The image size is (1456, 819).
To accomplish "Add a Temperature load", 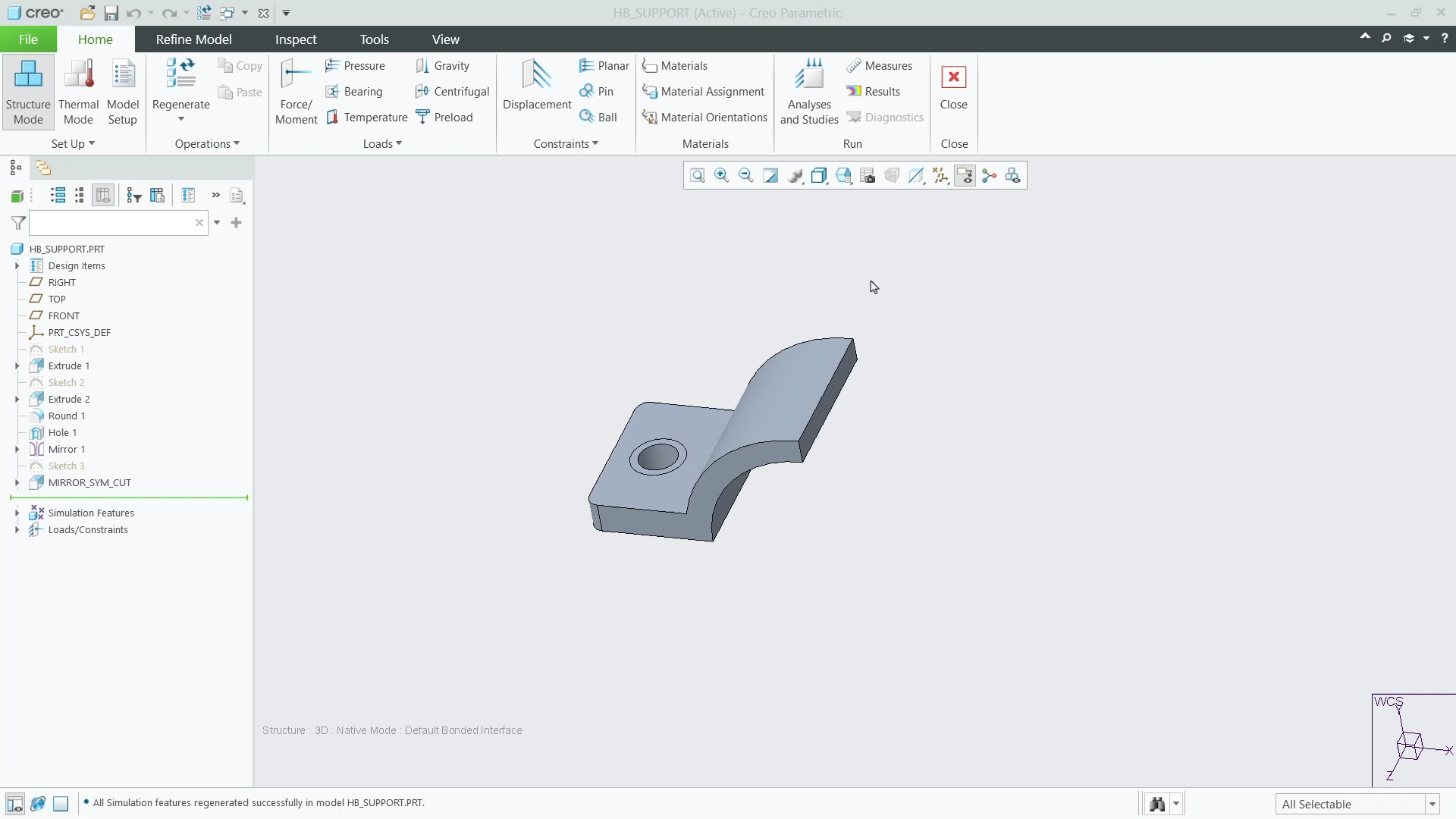I will [367, 118].
